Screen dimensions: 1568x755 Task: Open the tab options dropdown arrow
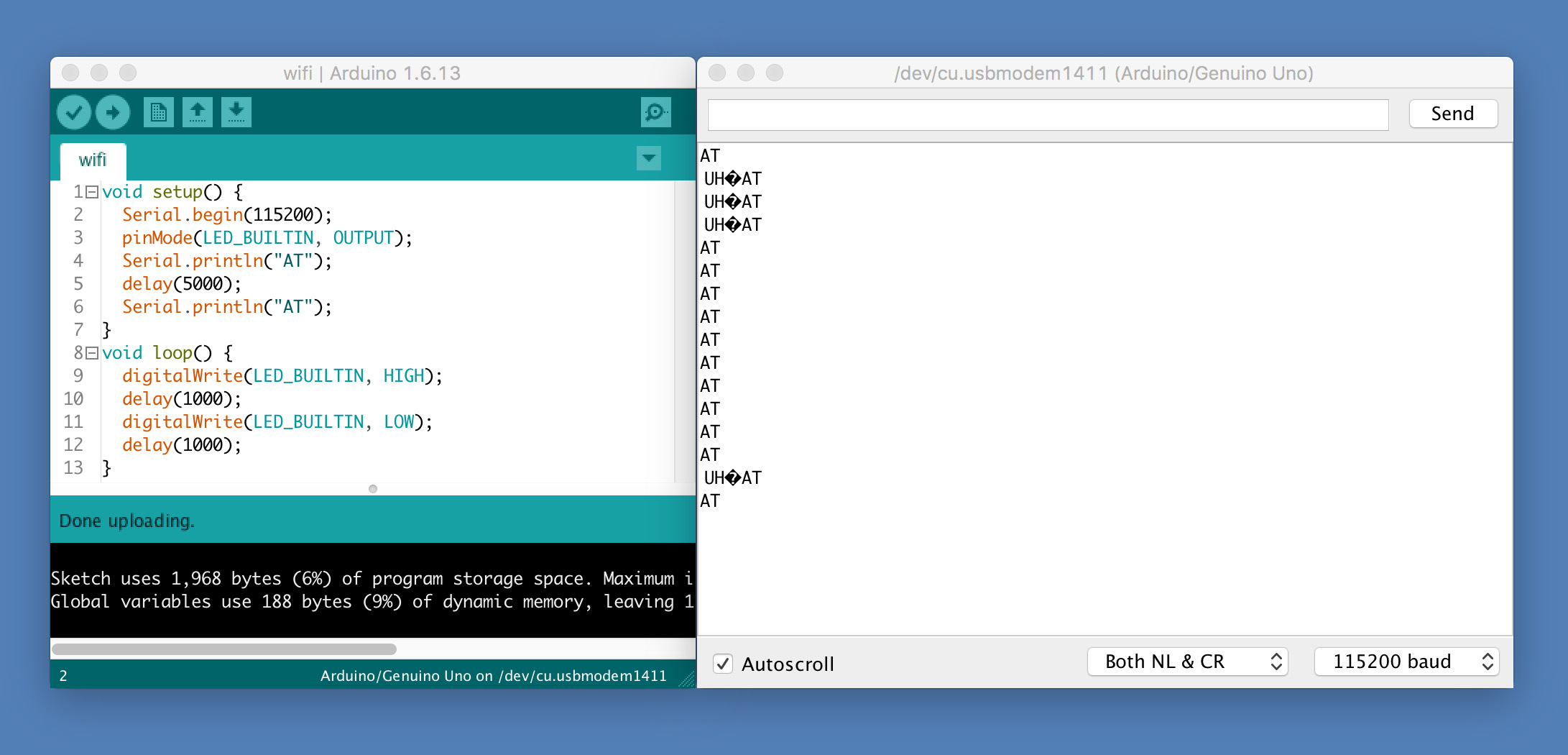pyautogui.click(x=649, y=158)
